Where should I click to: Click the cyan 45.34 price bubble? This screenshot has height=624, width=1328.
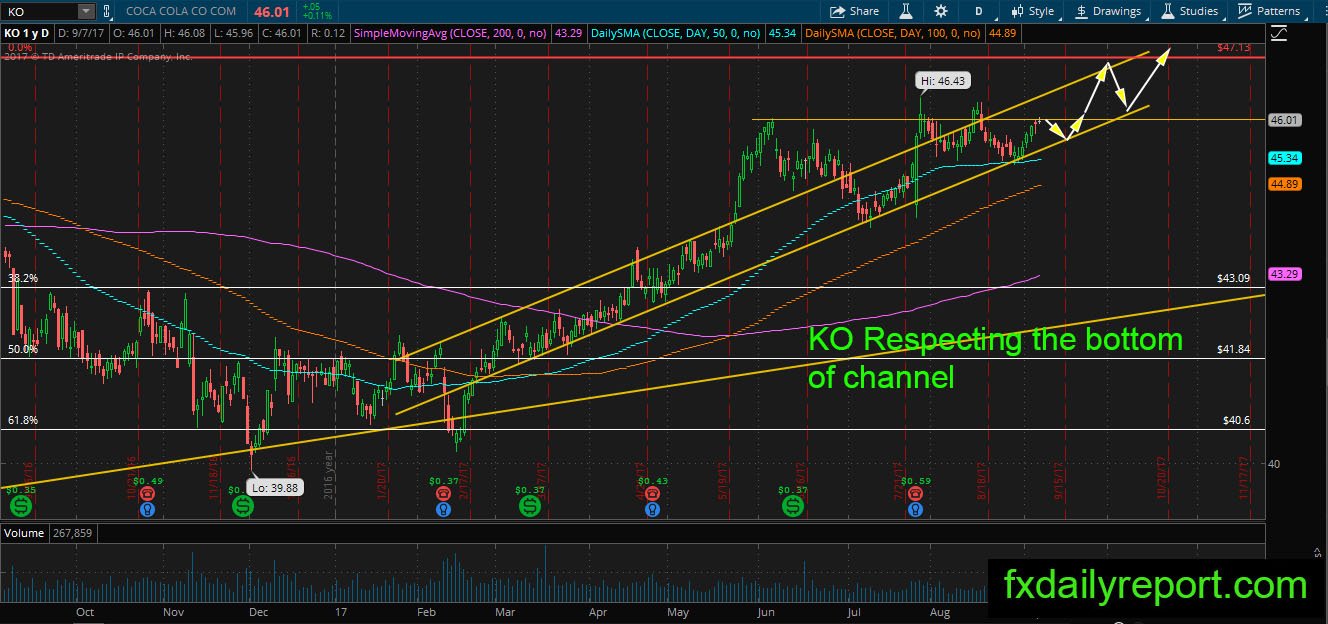click(1284, 158)
